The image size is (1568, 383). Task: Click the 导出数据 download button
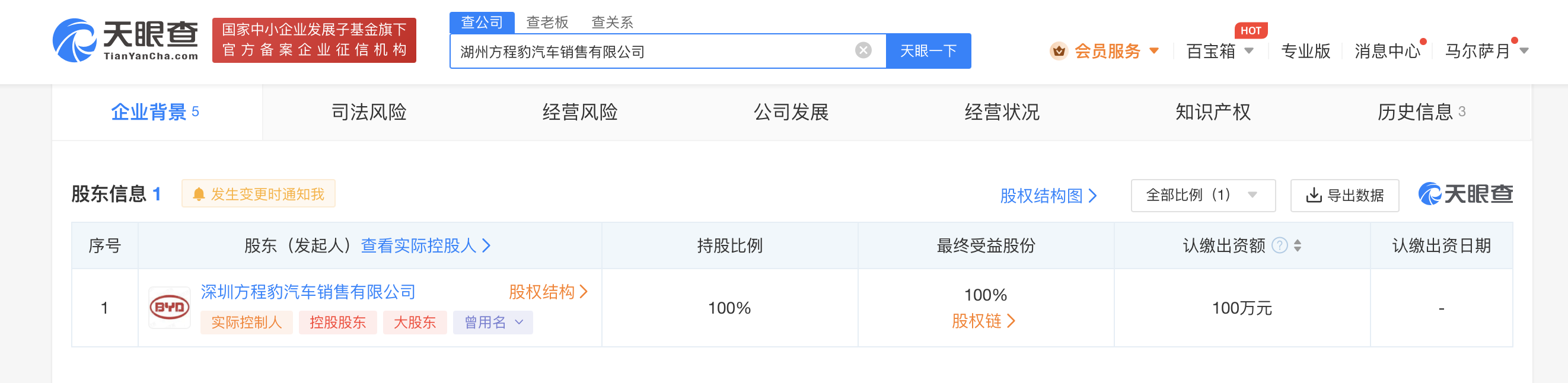coord(1344,196)
